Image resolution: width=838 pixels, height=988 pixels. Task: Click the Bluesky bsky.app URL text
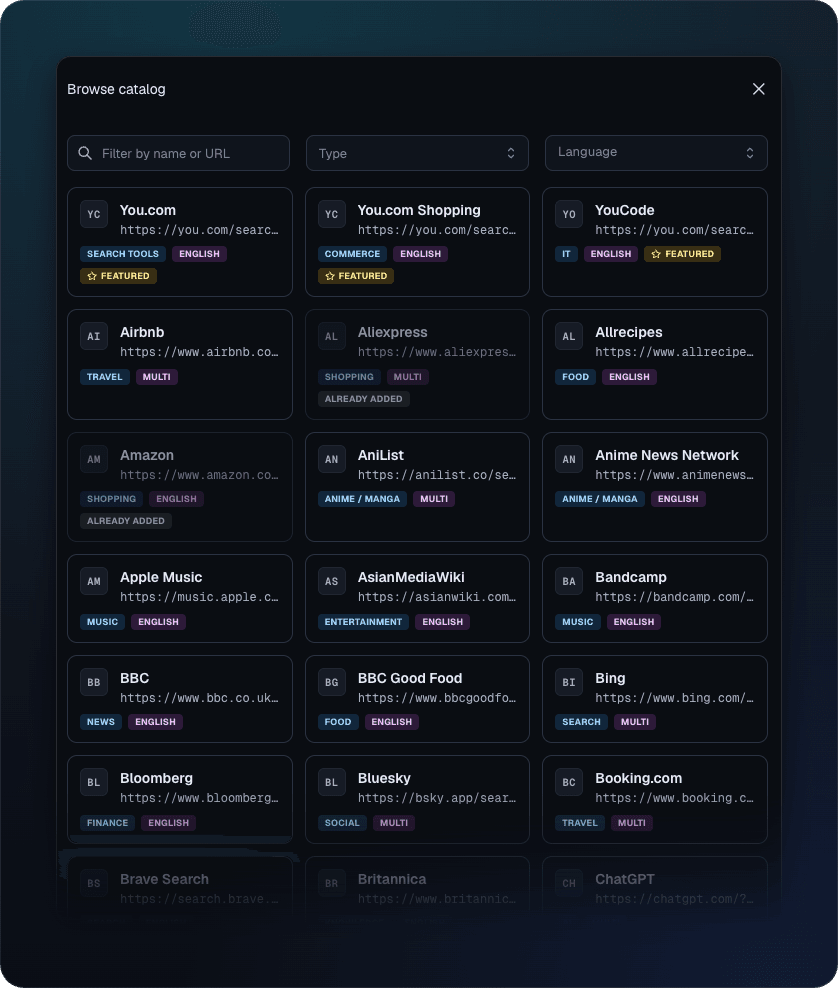[x=437, y=798]
